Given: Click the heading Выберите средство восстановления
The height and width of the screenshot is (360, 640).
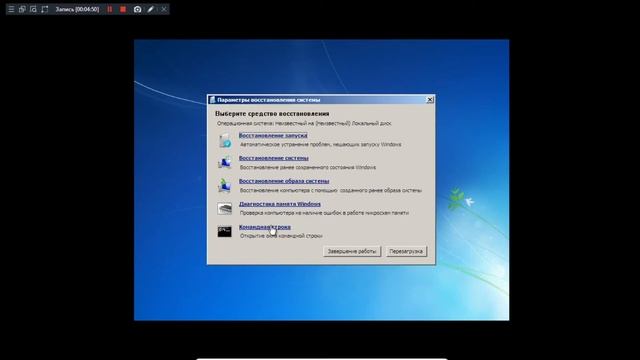Looking at the screenshot, I should (x=272, y=113).
